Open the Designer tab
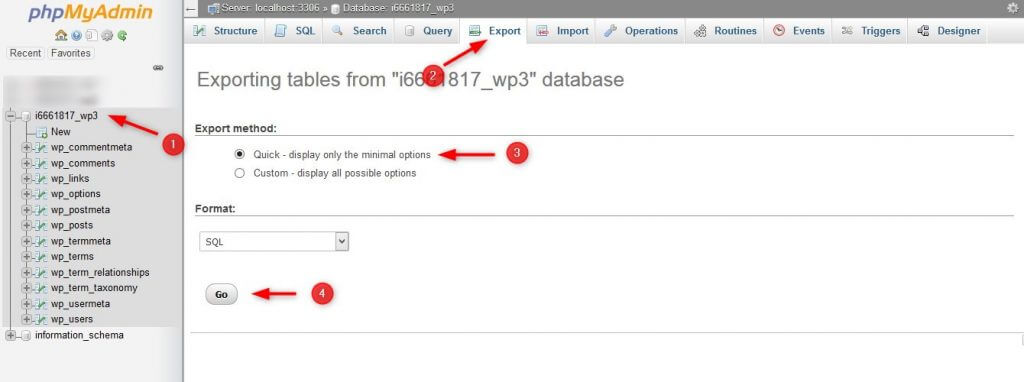This screenshot has width=1024, height=382. coord(948,31)
